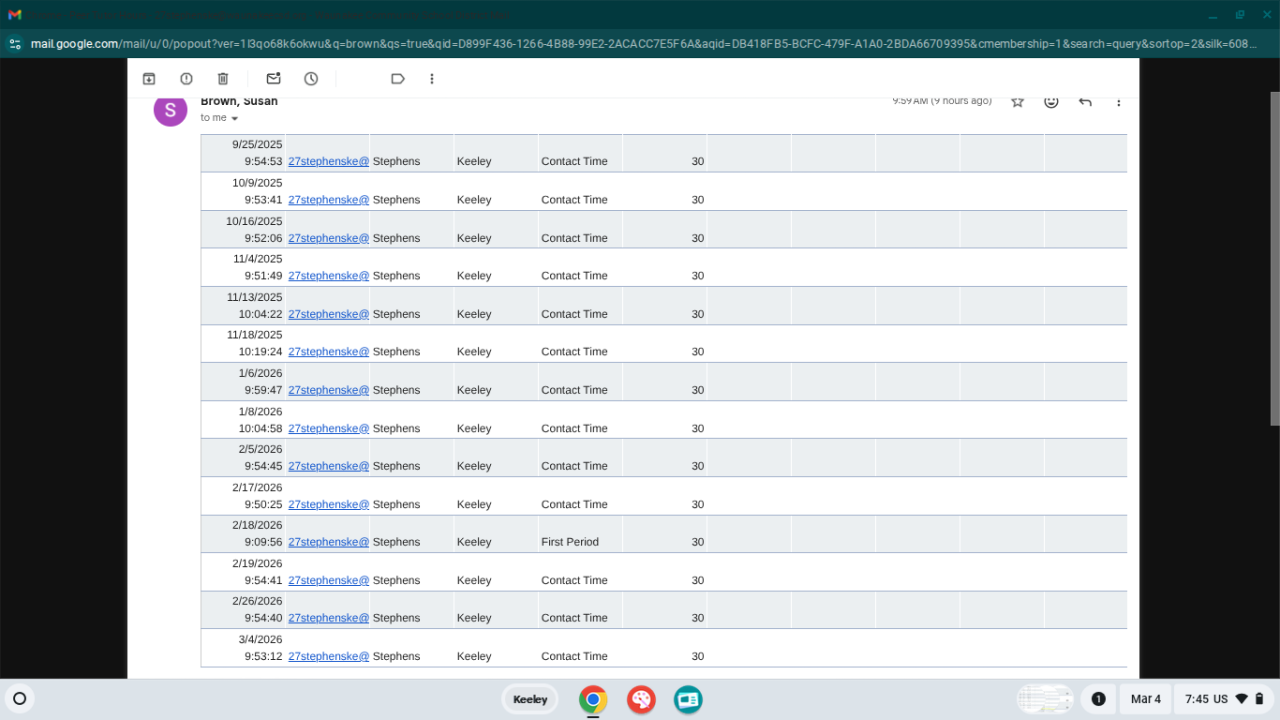
Task: Launch the red paint palette shelf app
Action: (641, 700)
